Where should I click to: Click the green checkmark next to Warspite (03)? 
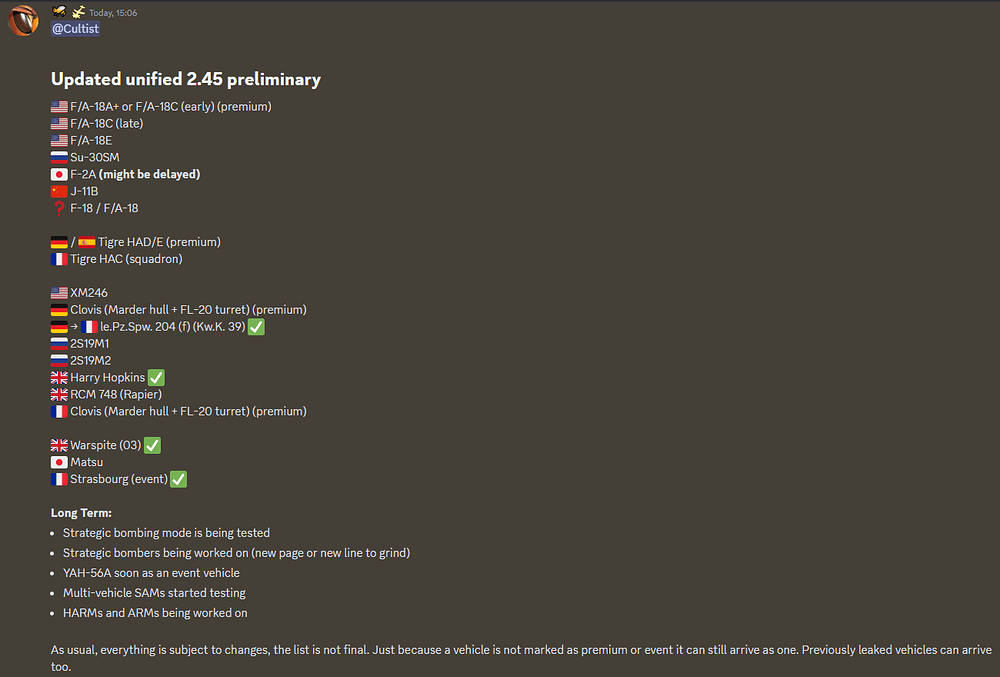pos(152,446)
